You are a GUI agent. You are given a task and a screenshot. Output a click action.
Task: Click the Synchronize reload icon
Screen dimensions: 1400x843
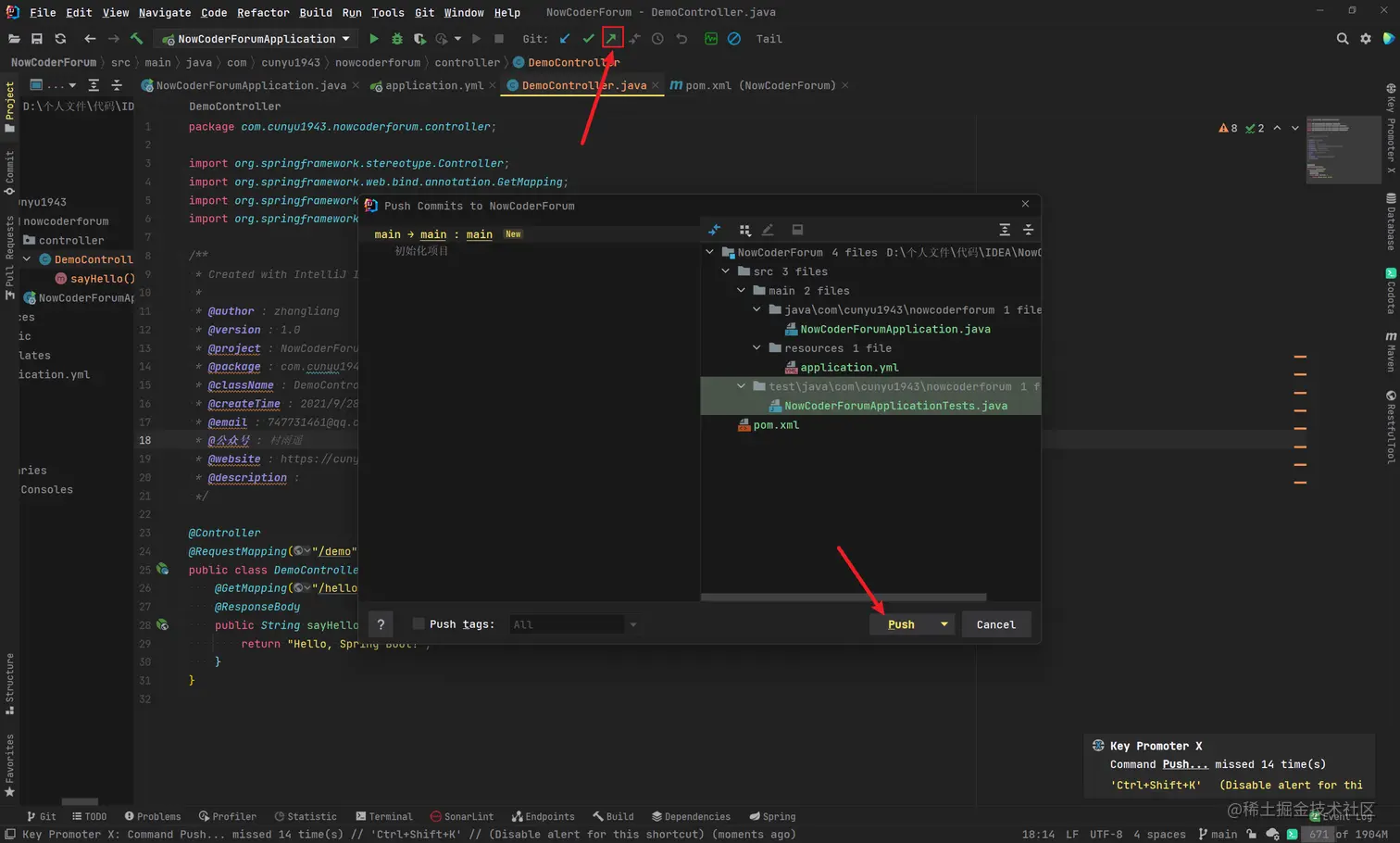[x=60, y=39]
